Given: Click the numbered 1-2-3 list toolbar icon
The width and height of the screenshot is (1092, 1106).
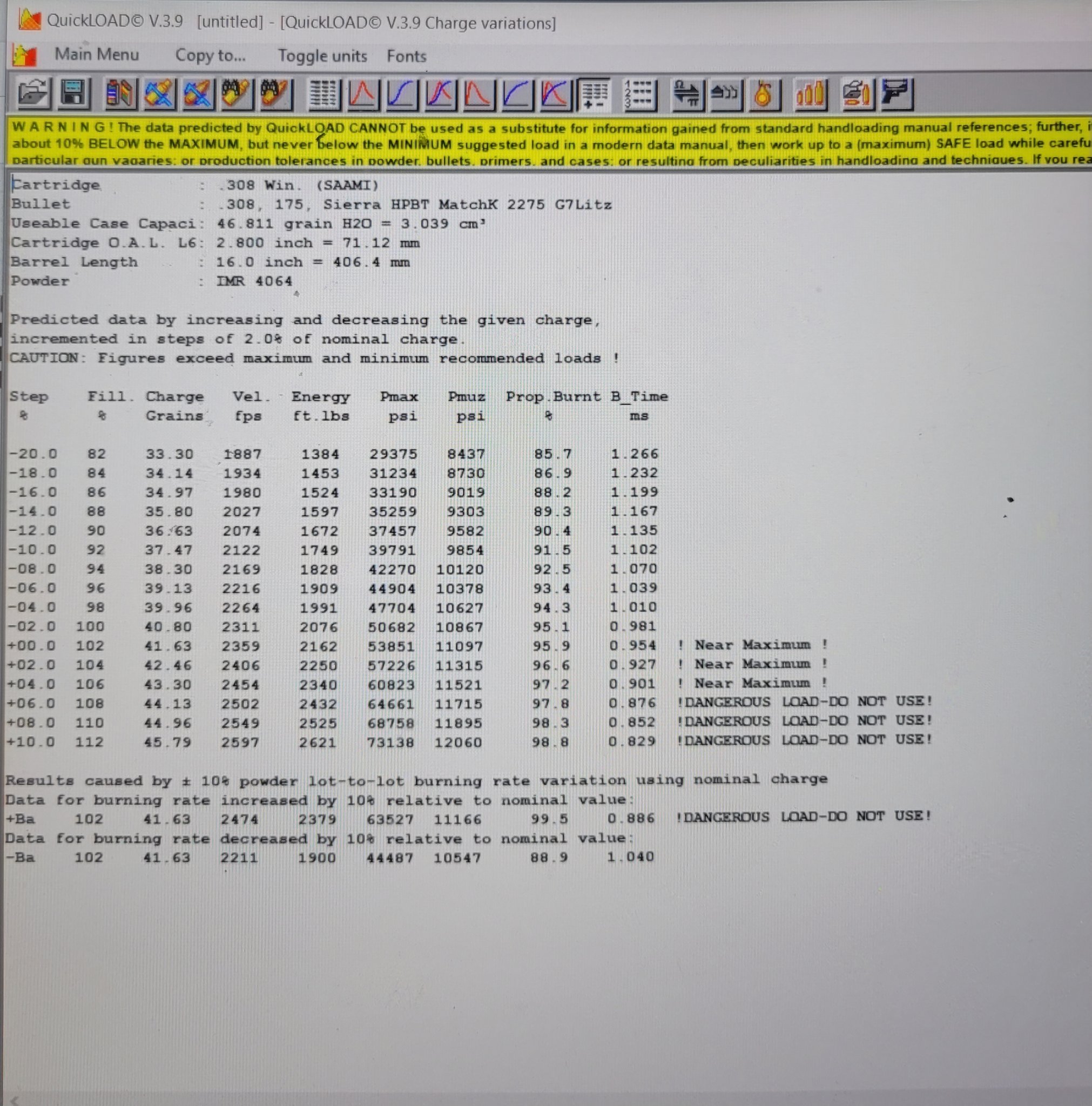Looking at the screenshot, I should click(639, 95).
